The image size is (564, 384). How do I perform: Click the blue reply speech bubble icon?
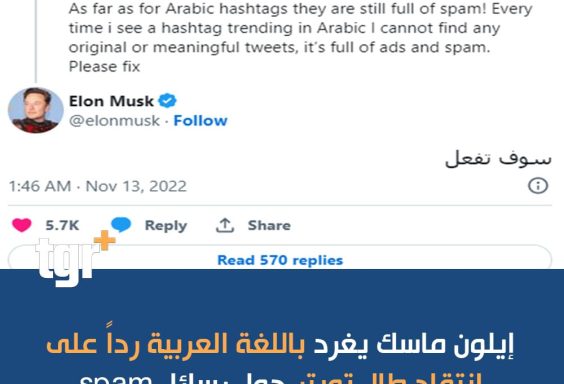coord(121,224)
